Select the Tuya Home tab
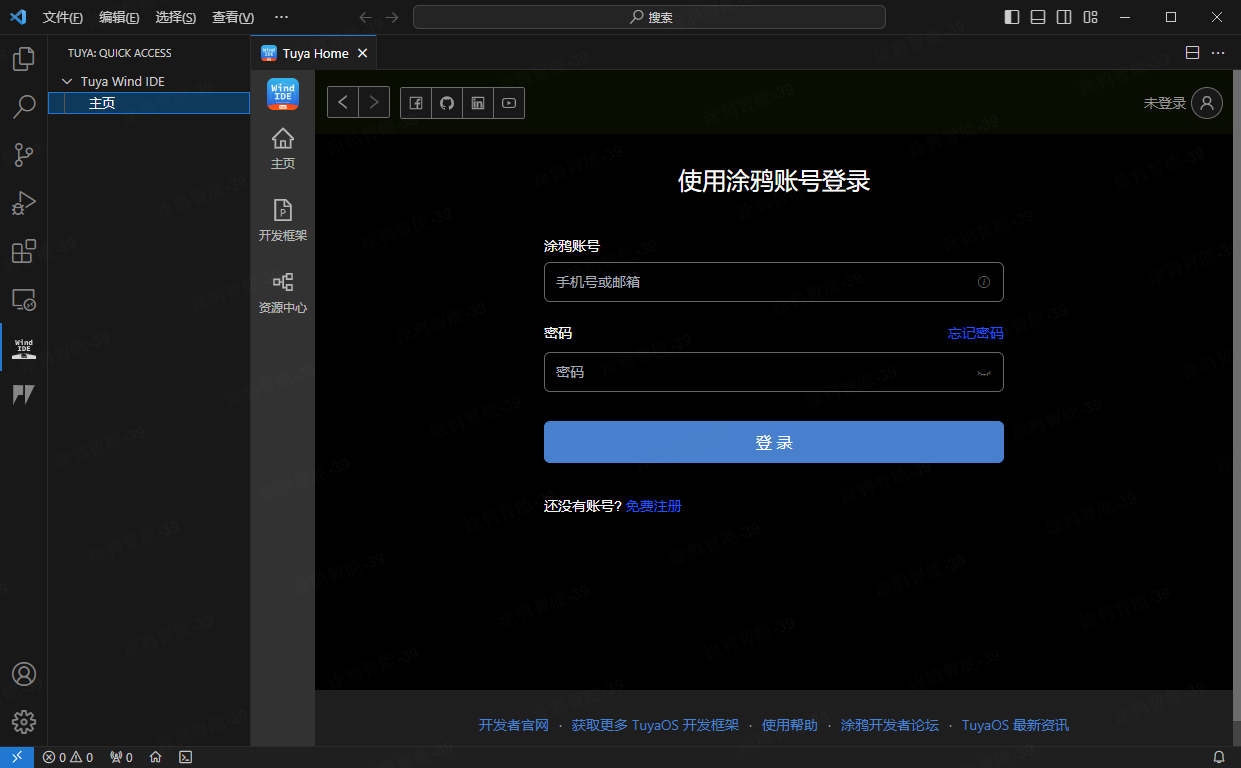Viewport: 1241px width, 768px height. click(315, 53)
